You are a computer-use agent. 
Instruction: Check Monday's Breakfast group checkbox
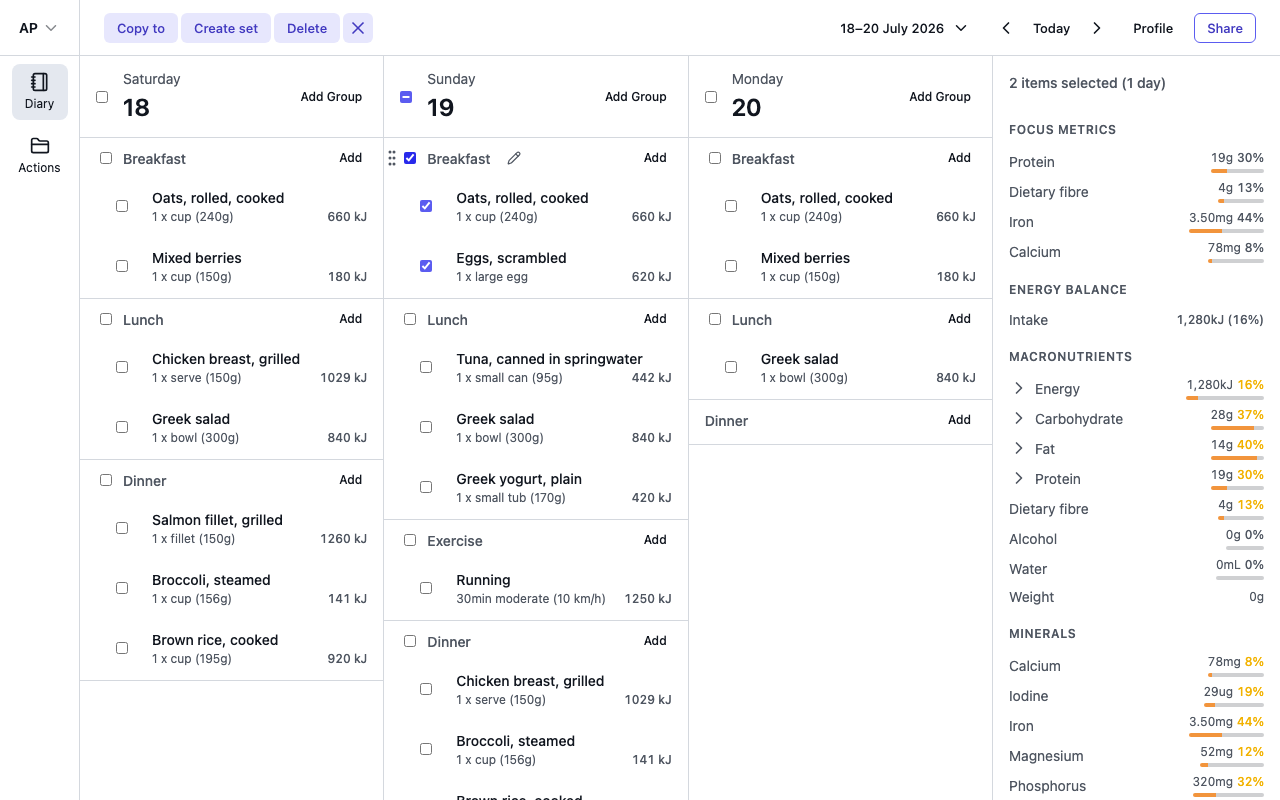coord(715,158)
